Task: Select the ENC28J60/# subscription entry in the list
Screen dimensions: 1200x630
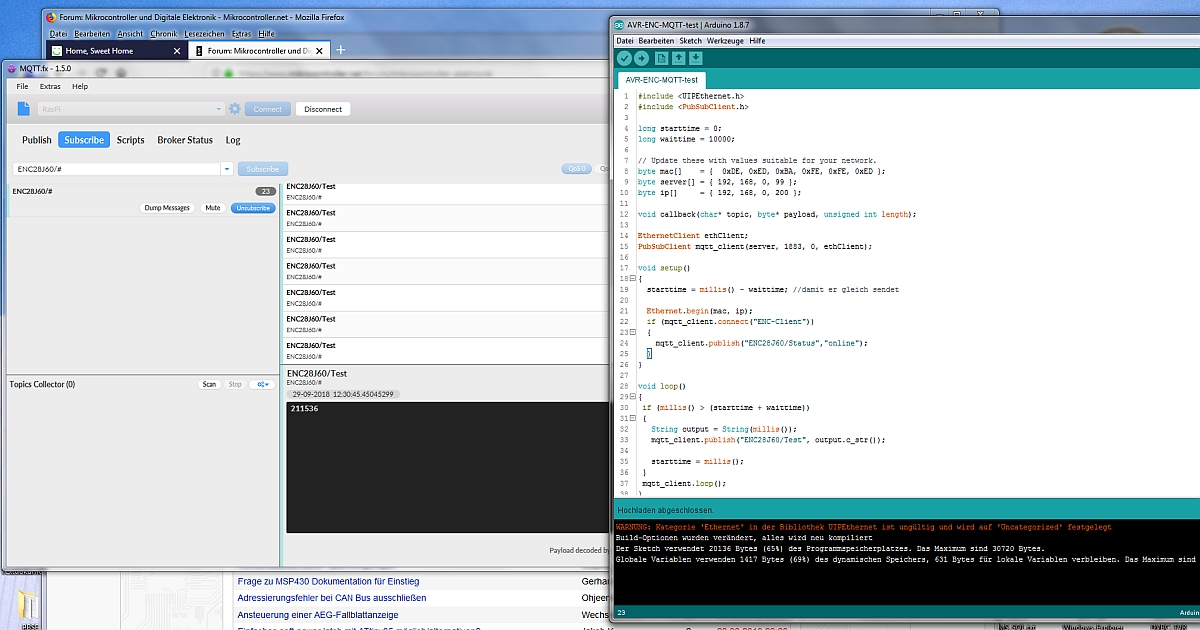Action: pos(143,199)
